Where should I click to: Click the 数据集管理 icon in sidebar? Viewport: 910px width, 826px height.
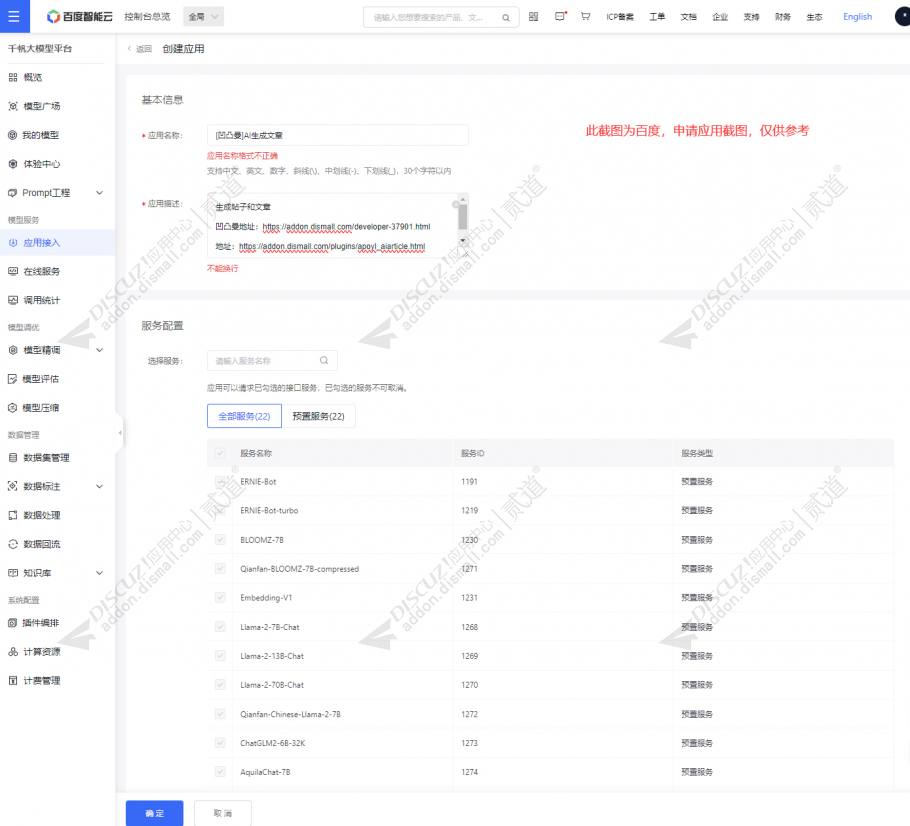tap(13, 458)
